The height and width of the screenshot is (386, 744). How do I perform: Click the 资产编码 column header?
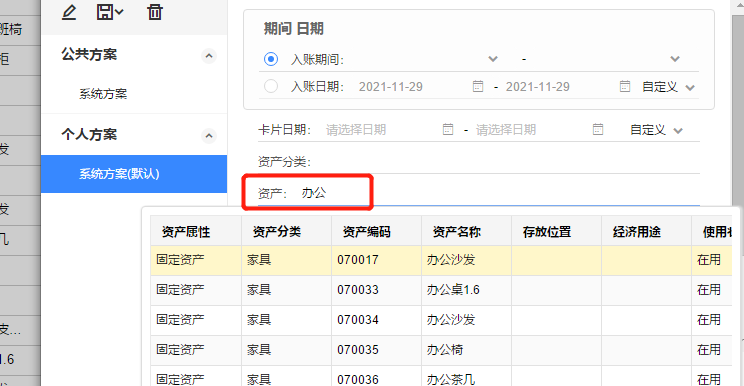tap(376, 231)
